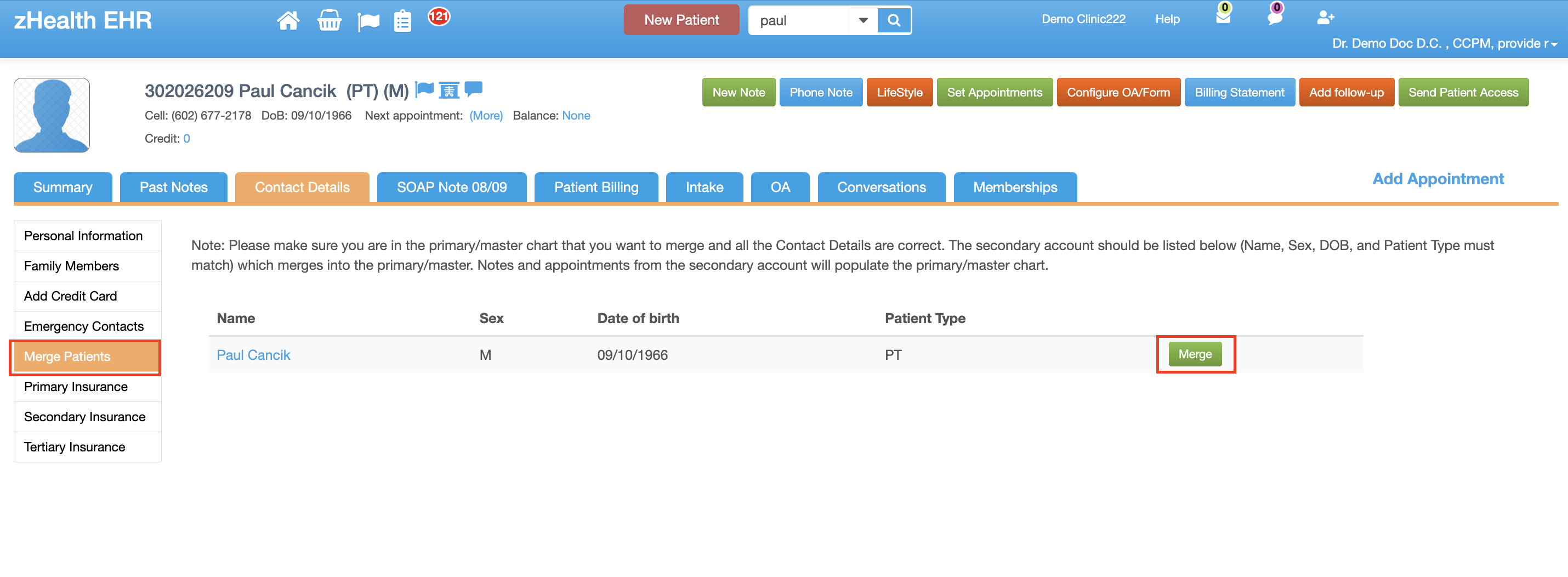Click the Phone Note button
Screen dimensions: 1568x577
(821, 93)
